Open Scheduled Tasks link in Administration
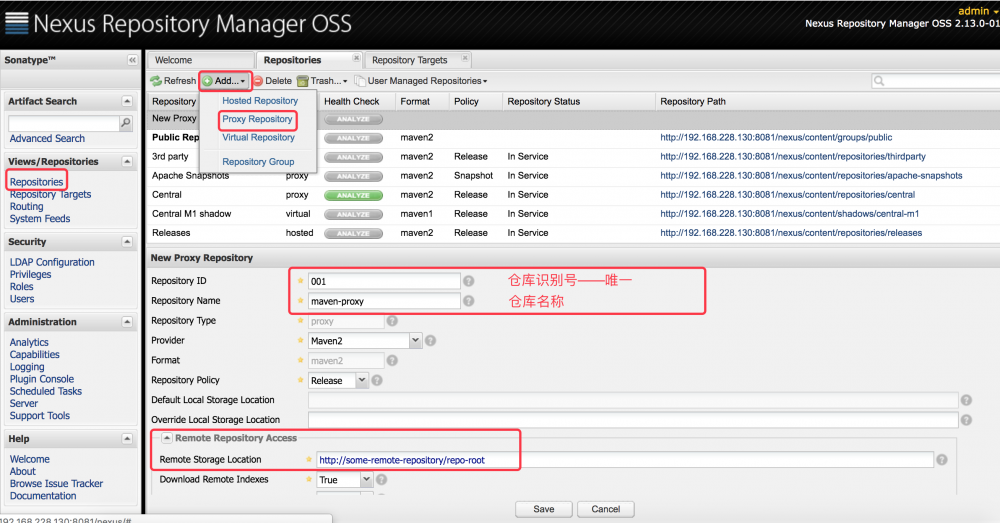 46,391
